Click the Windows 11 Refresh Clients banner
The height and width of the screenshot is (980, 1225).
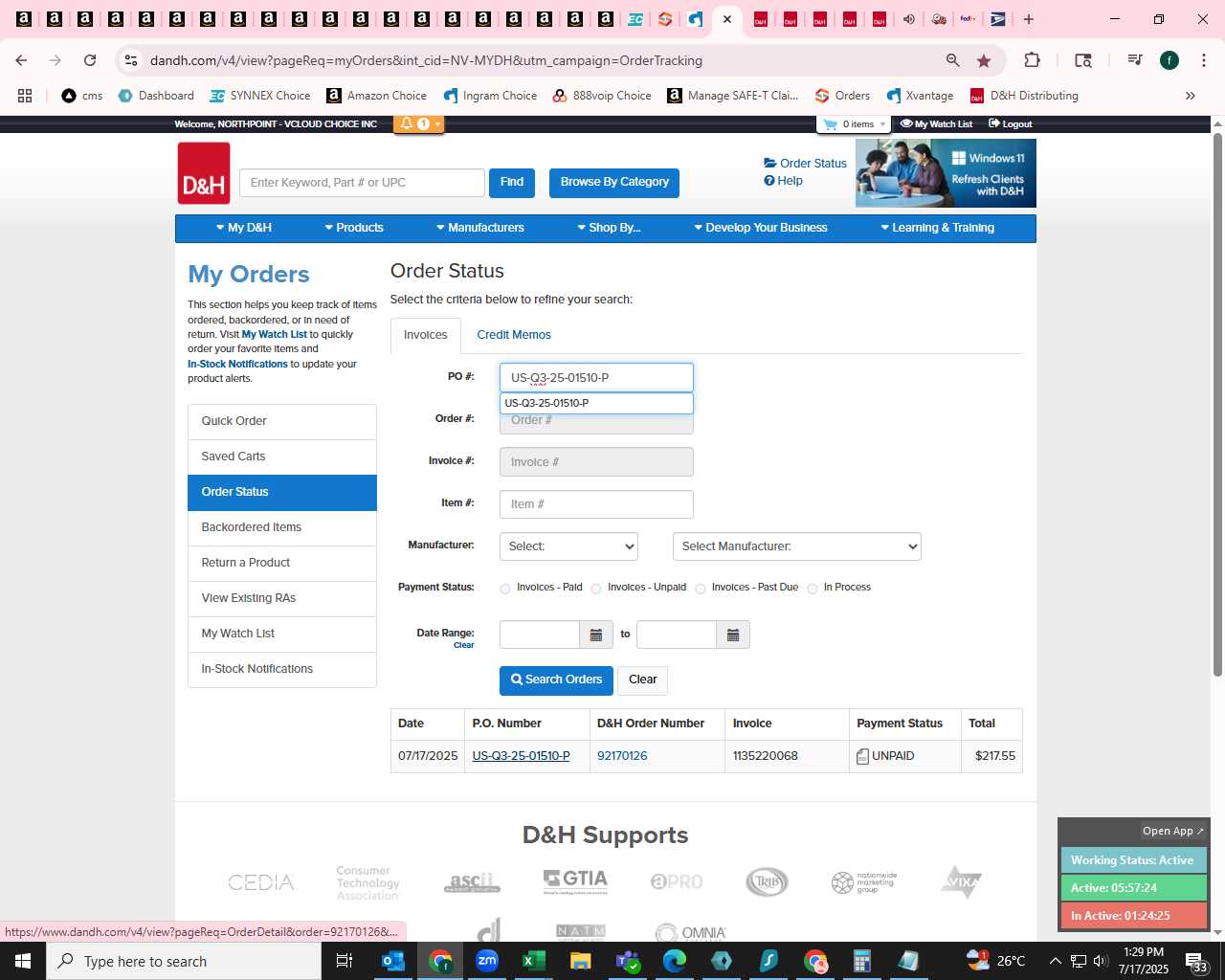[946, 173]
